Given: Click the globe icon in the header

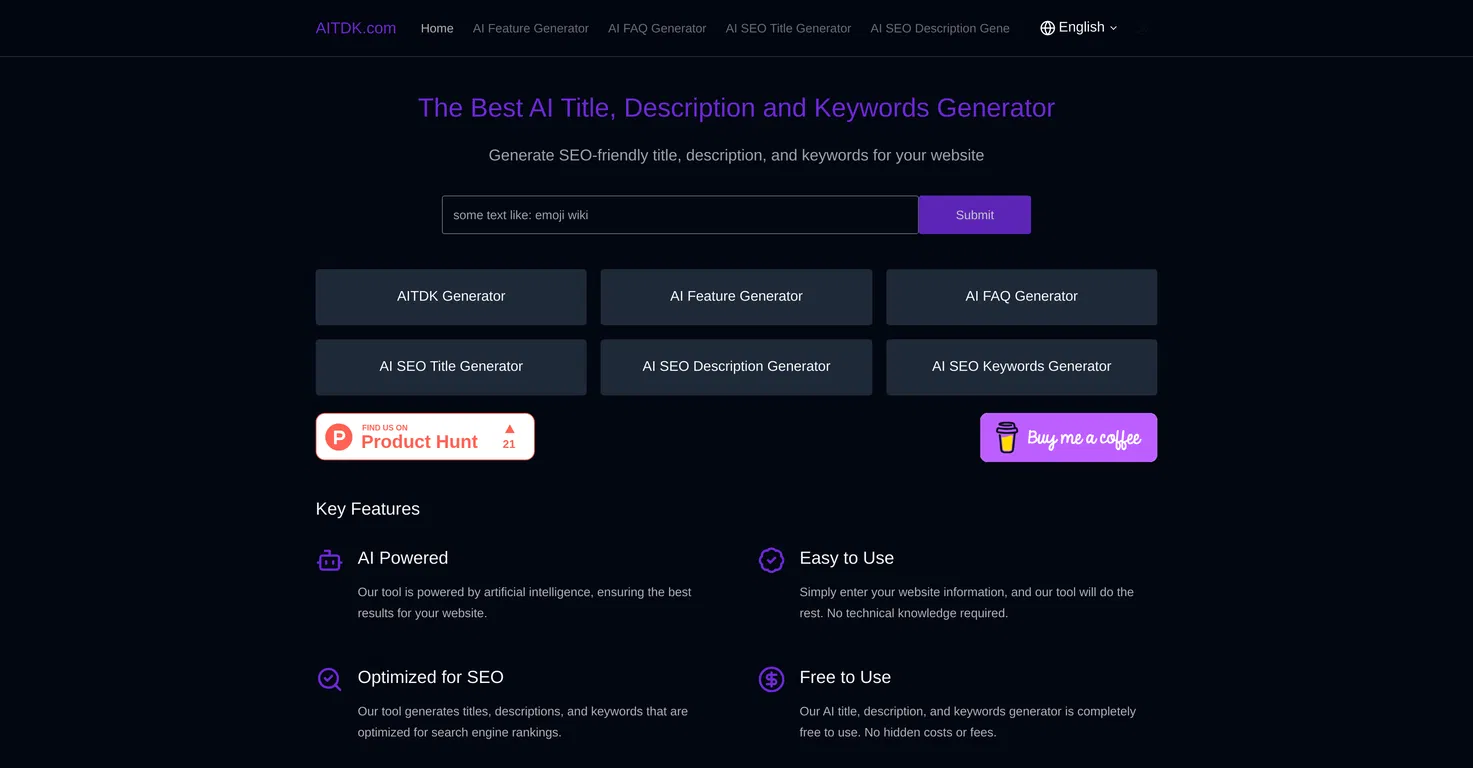Looking at the screenshot, I should pyautogui.click(x=1047, y=28).
